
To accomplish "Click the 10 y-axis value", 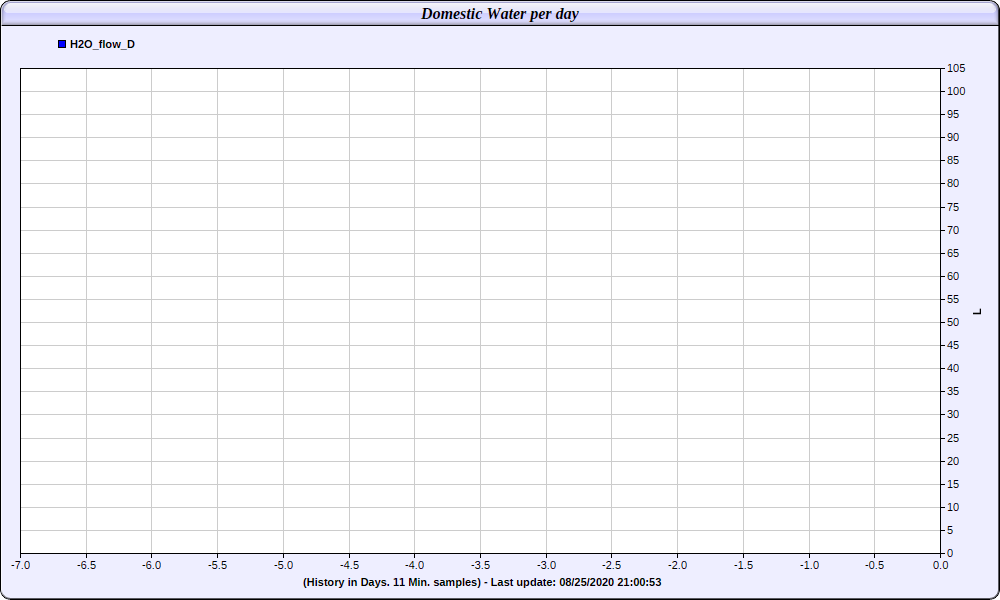I will coord(953,507).
